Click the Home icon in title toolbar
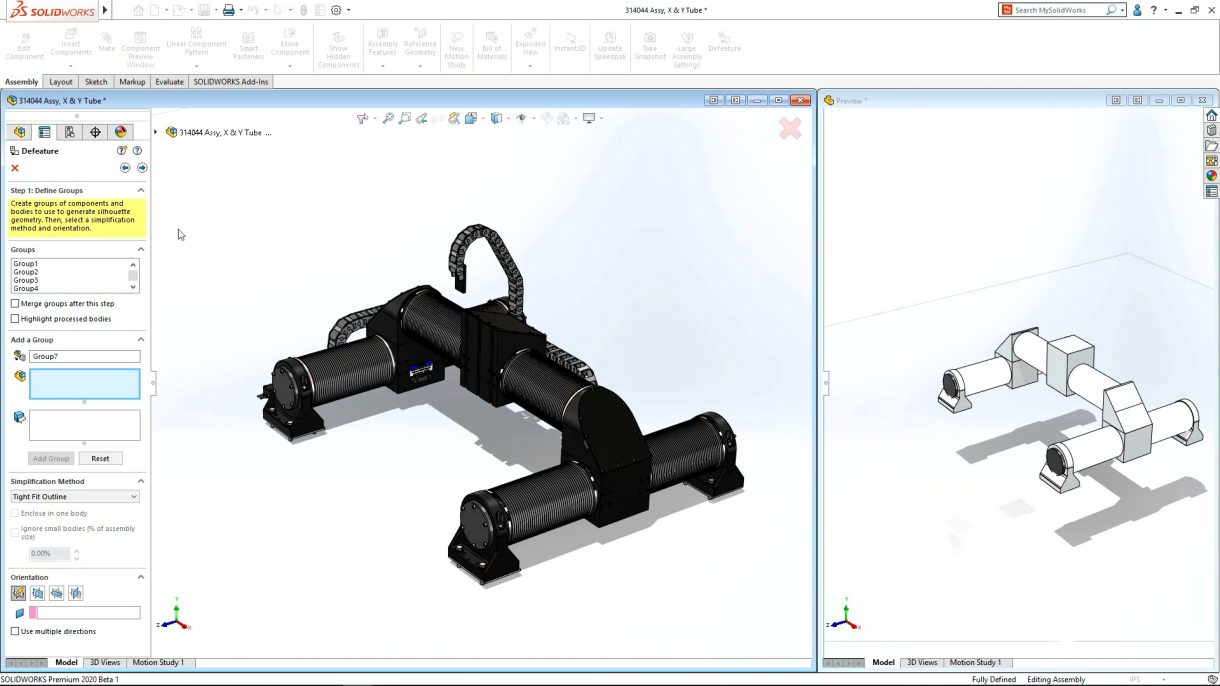Viewport: 1220px width, 686px height. coord(138,10)
